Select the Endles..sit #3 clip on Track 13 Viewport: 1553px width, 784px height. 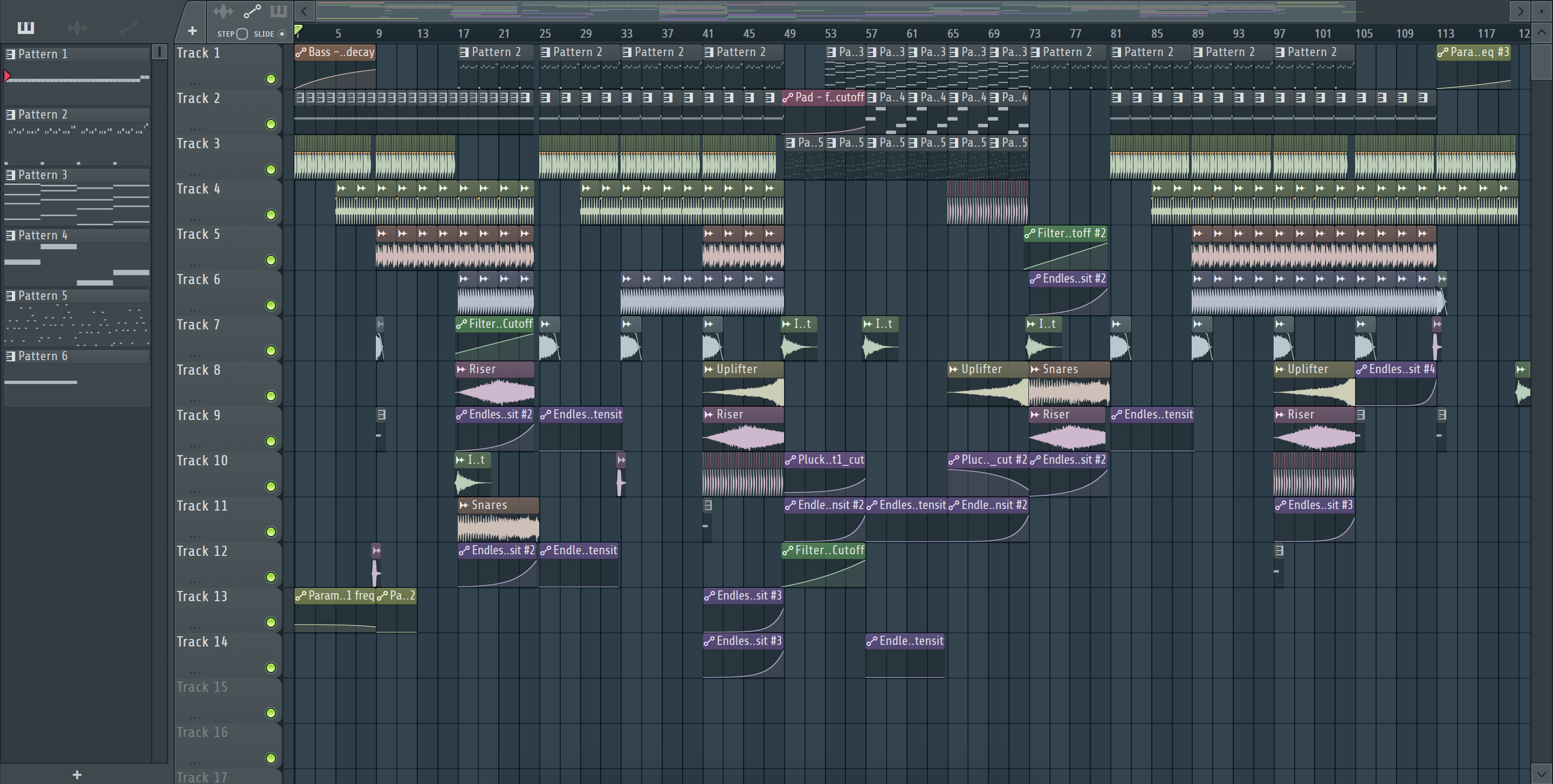coord(743,610)
